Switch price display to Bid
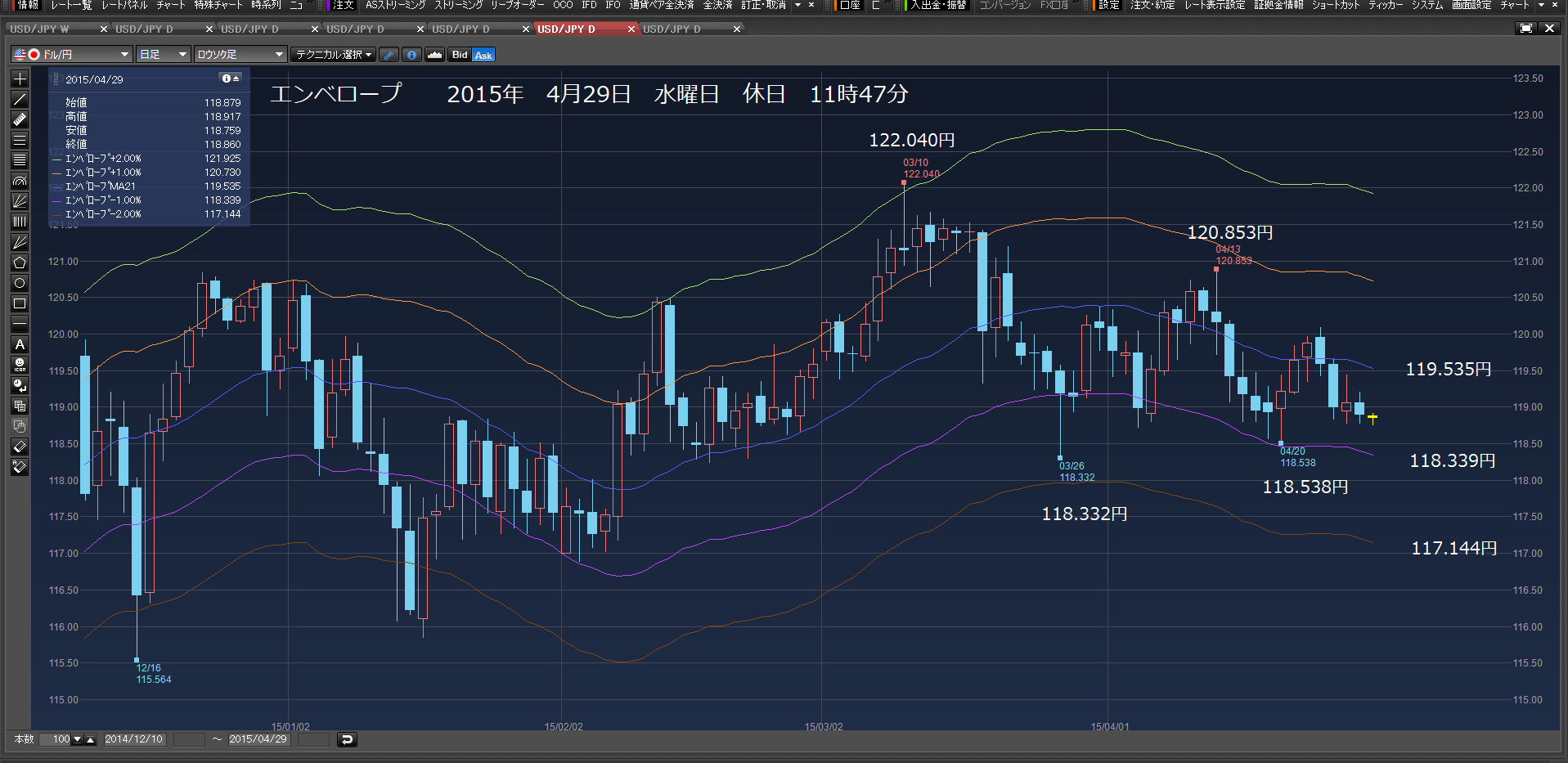The height and width of the screenshot is (763, 1568). tap(460, 55)
